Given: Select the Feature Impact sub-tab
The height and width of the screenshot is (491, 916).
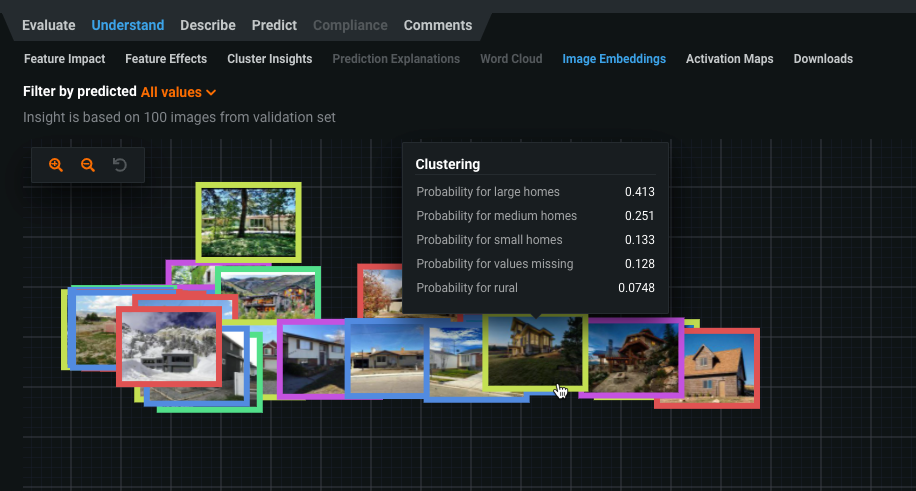Looking at the screenshot, I should [x=64, y=59].
